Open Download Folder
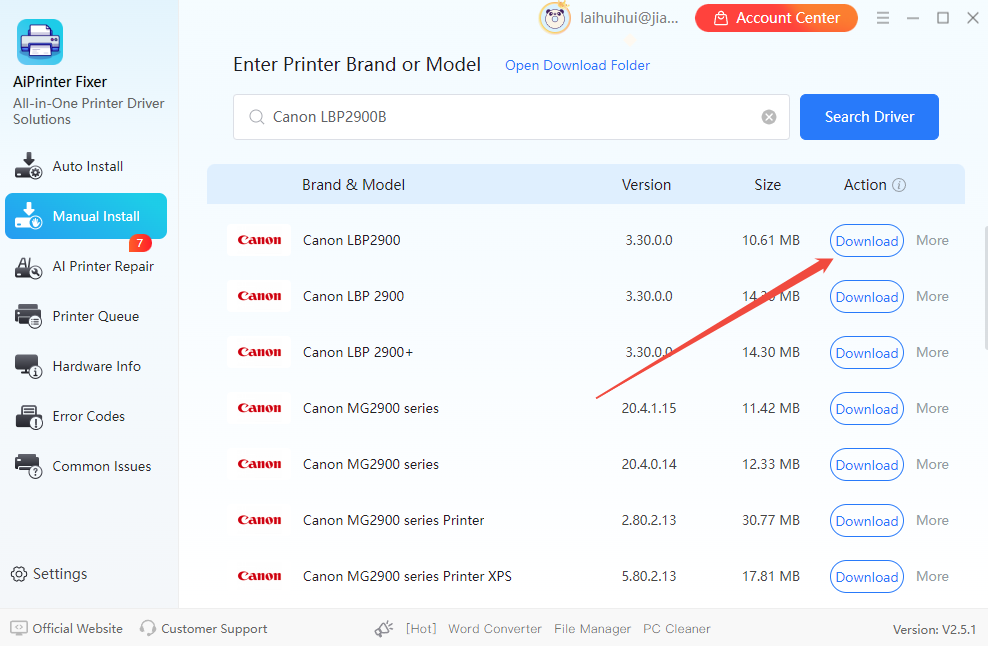 577,65
